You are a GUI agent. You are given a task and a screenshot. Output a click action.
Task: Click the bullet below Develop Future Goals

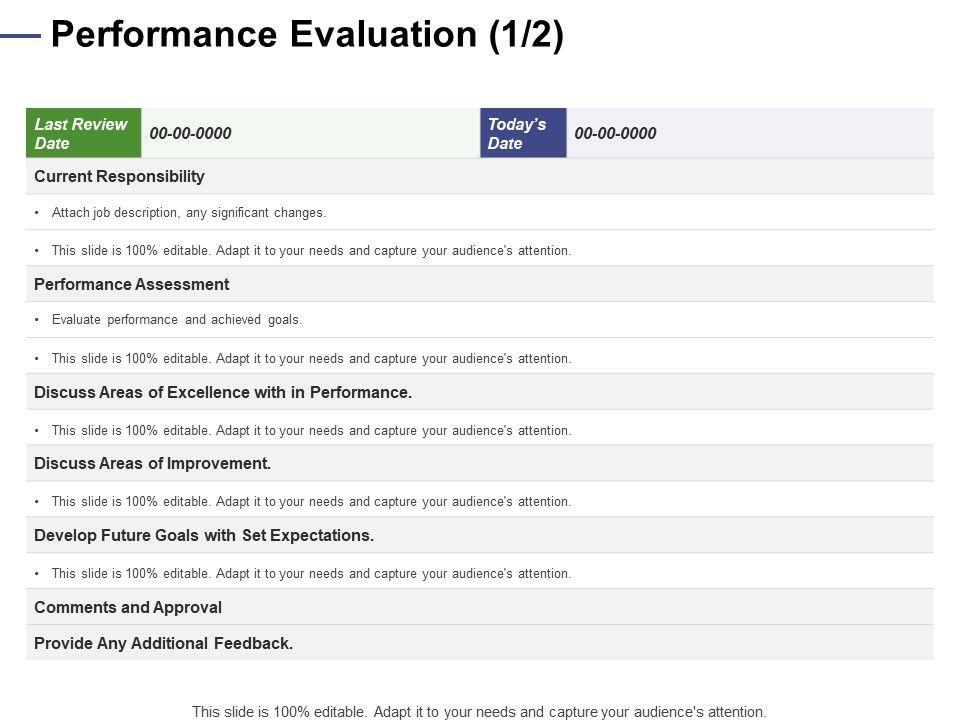(311, 573)
